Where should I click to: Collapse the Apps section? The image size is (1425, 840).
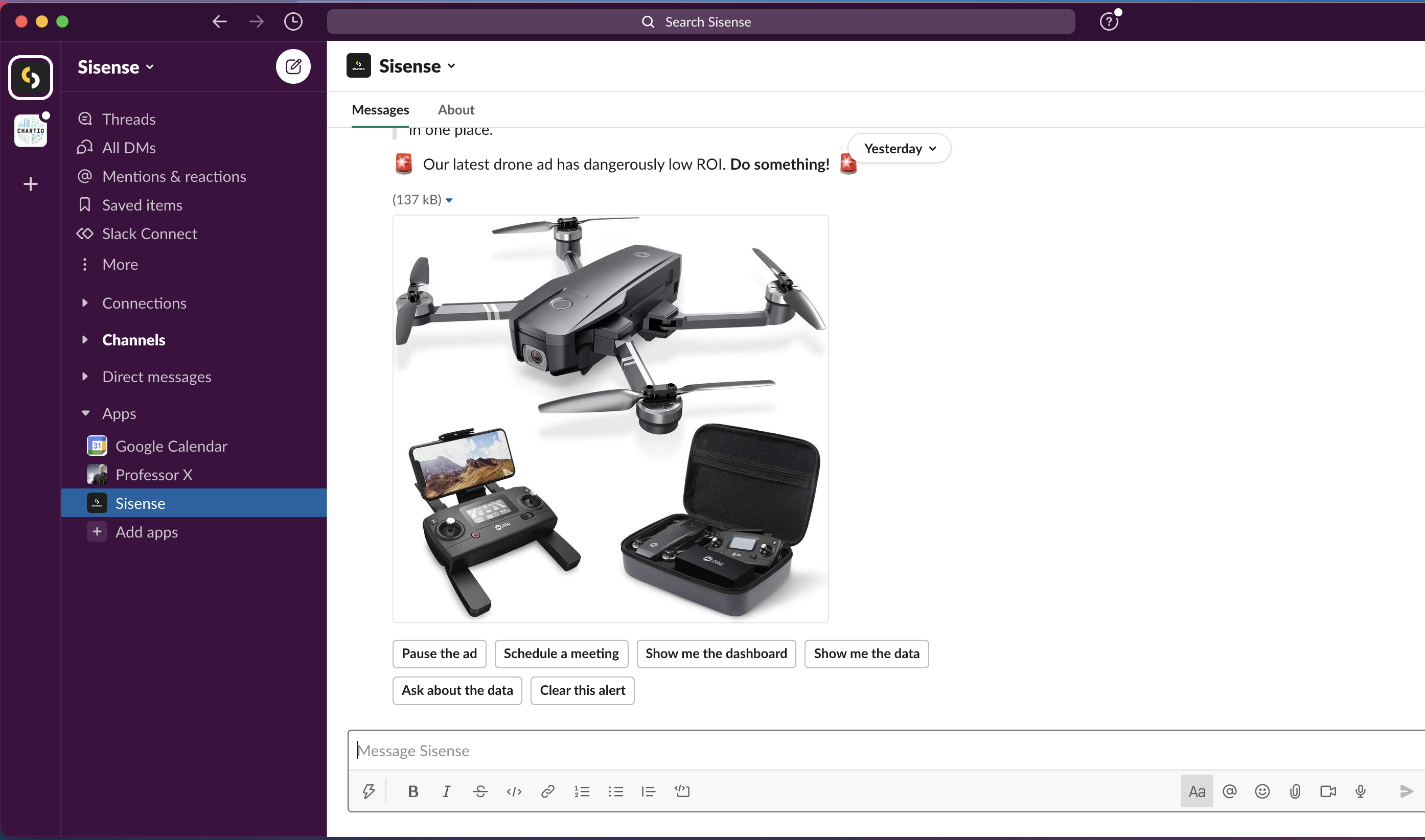coord(85,413)
